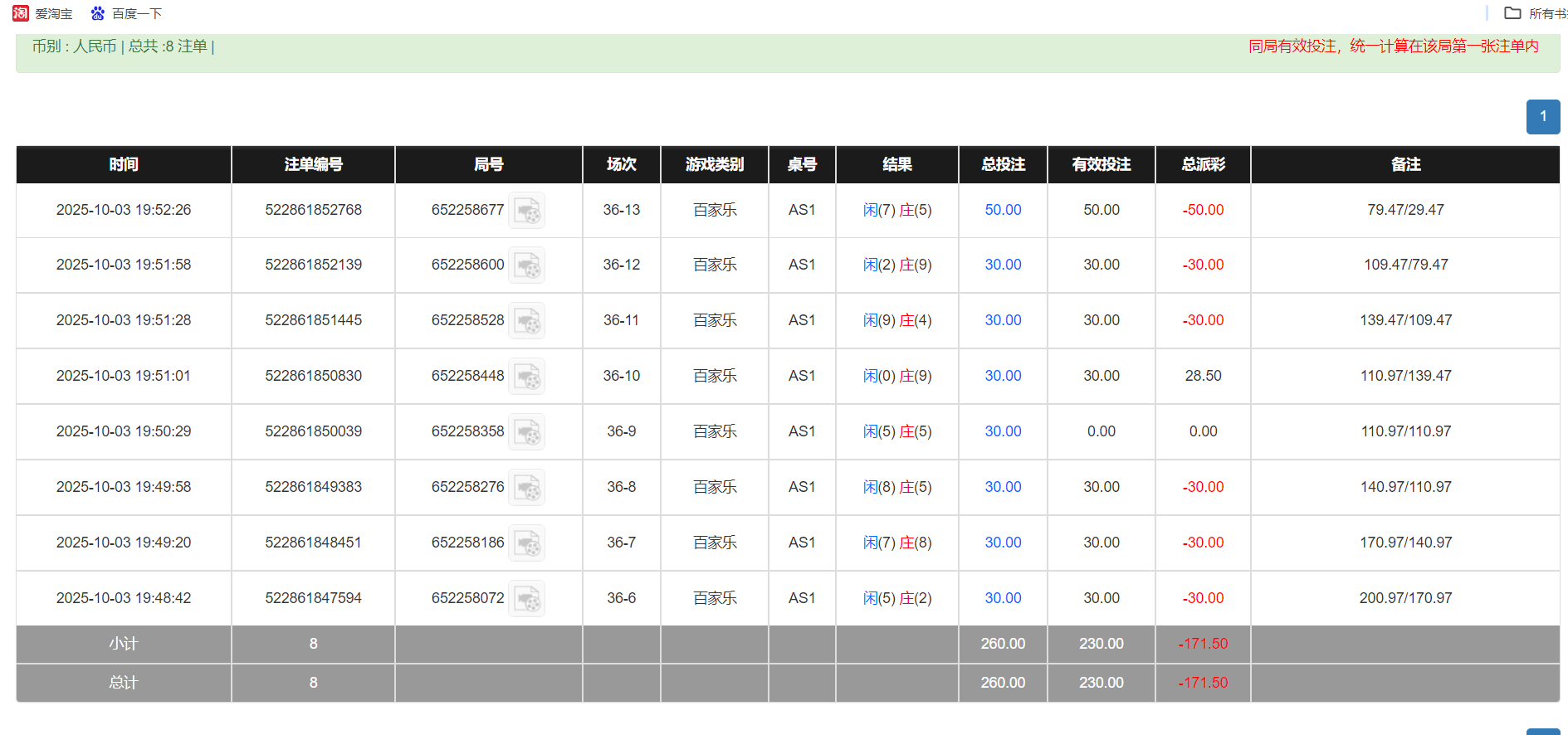Viewport: 1568px width, 735px height.
Task: Open video replay icon for round 652258677
Action: (x=526, y=211)
